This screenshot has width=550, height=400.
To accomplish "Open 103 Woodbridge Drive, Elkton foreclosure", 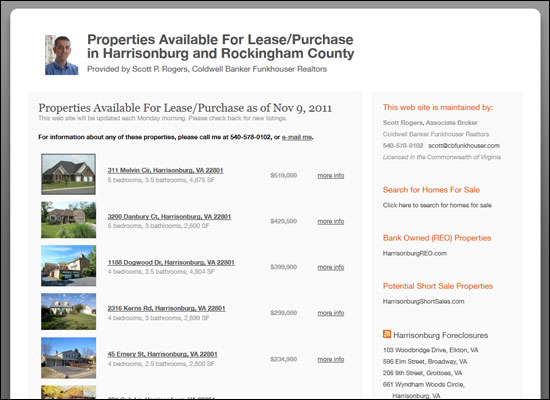I will [431, 350].
